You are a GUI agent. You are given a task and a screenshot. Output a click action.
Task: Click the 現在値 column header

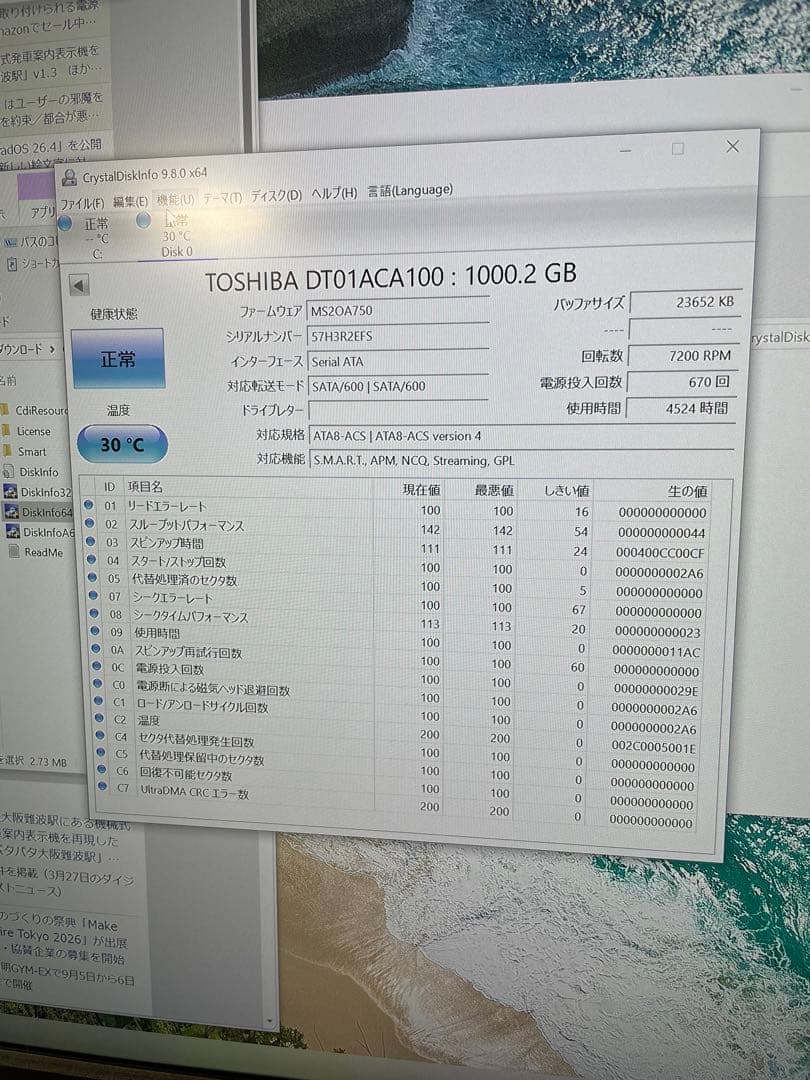tap(422, 489)
